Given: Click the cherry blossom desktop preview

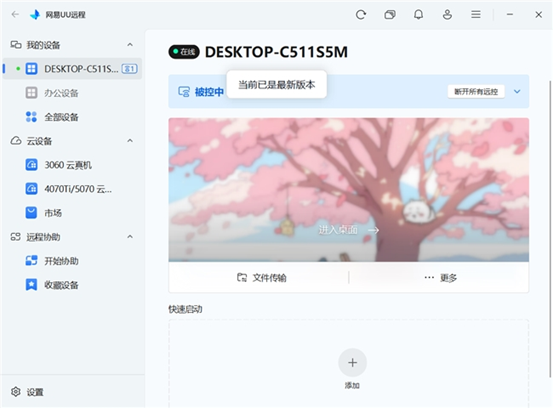Looking at the screenshot, I should coord(348,190).
